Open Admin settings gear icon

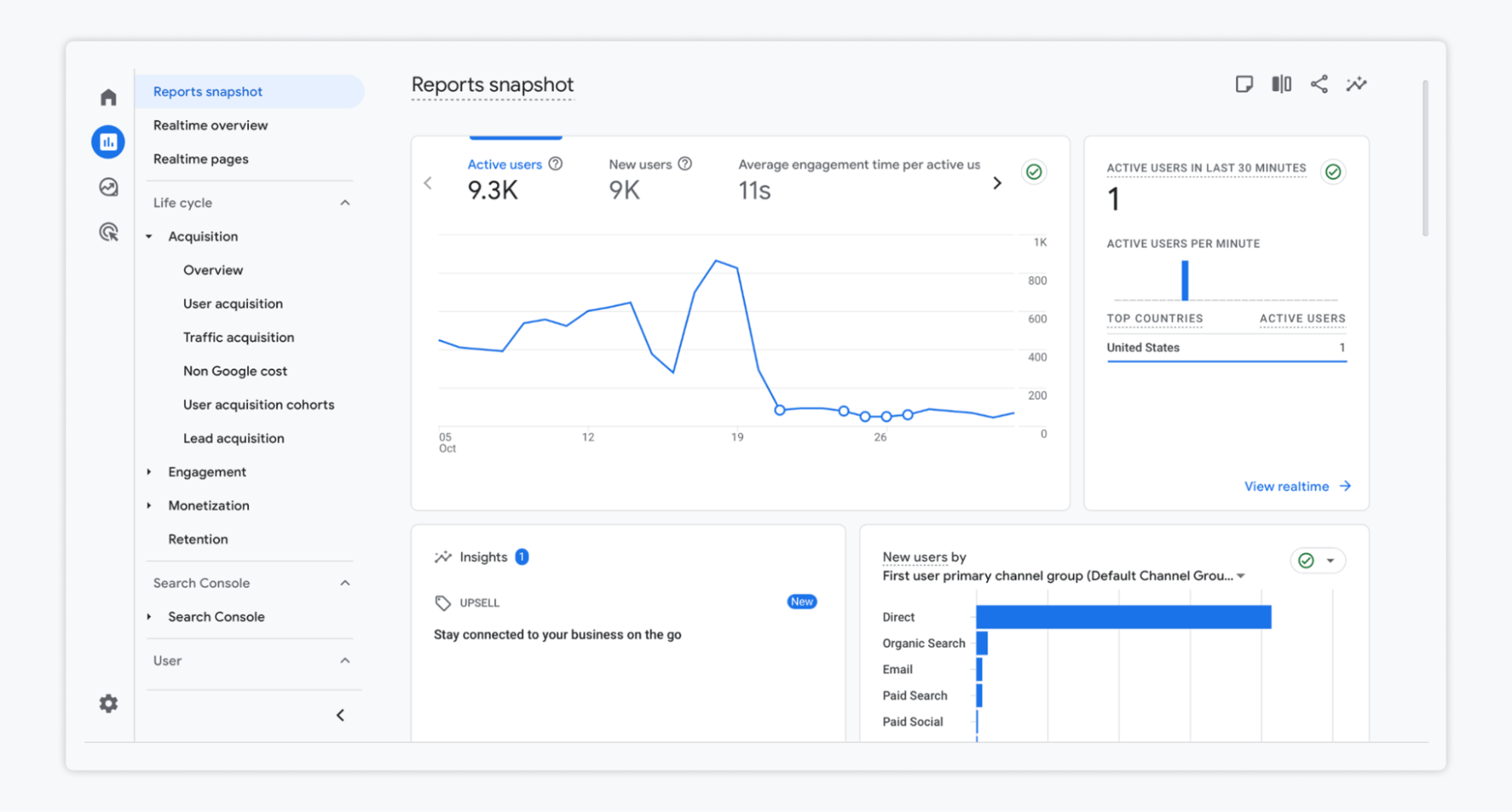(x=108, y=704)
